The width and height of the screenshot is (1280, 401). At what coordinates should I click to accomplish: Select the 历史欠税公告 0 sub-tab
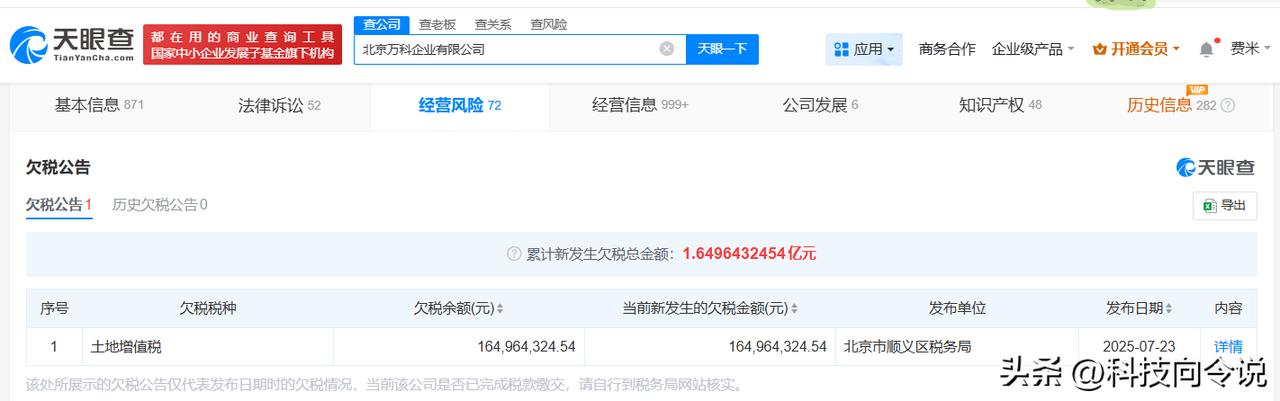pos(160,205)
